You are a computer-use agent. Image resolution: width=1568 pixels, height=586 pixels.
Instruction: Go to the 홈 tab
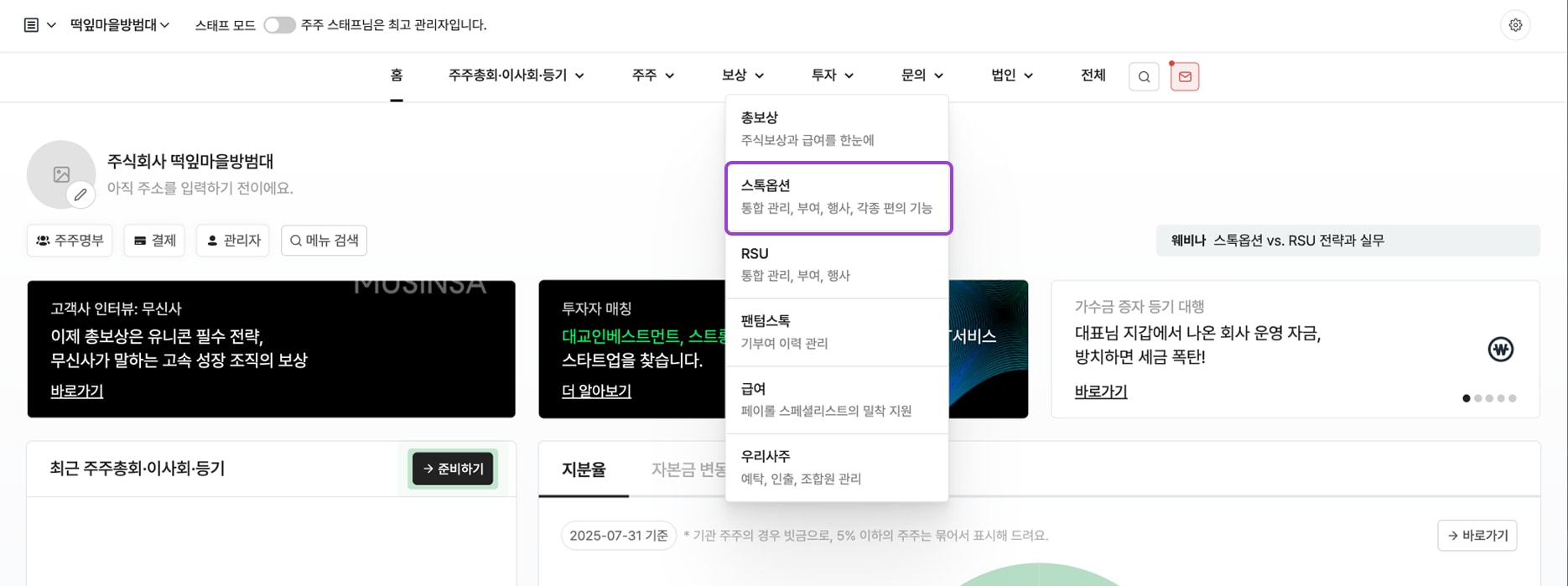click(397, 75)
